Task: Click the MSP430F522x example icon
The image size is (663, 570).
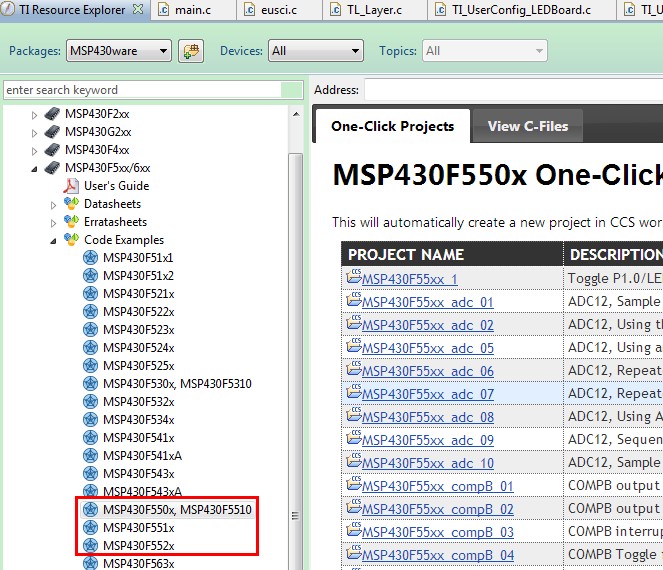Action: coord(90,312)
